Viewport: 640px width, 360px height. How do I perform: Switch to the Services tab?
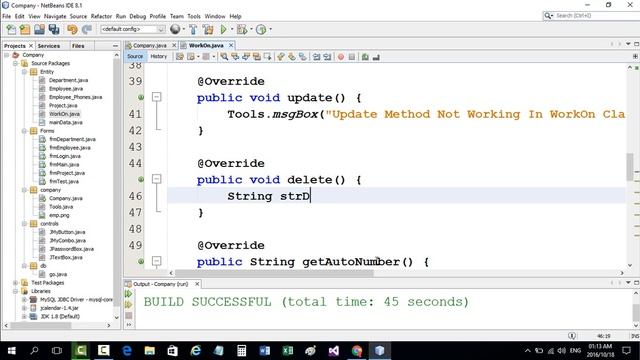[49, 46]
